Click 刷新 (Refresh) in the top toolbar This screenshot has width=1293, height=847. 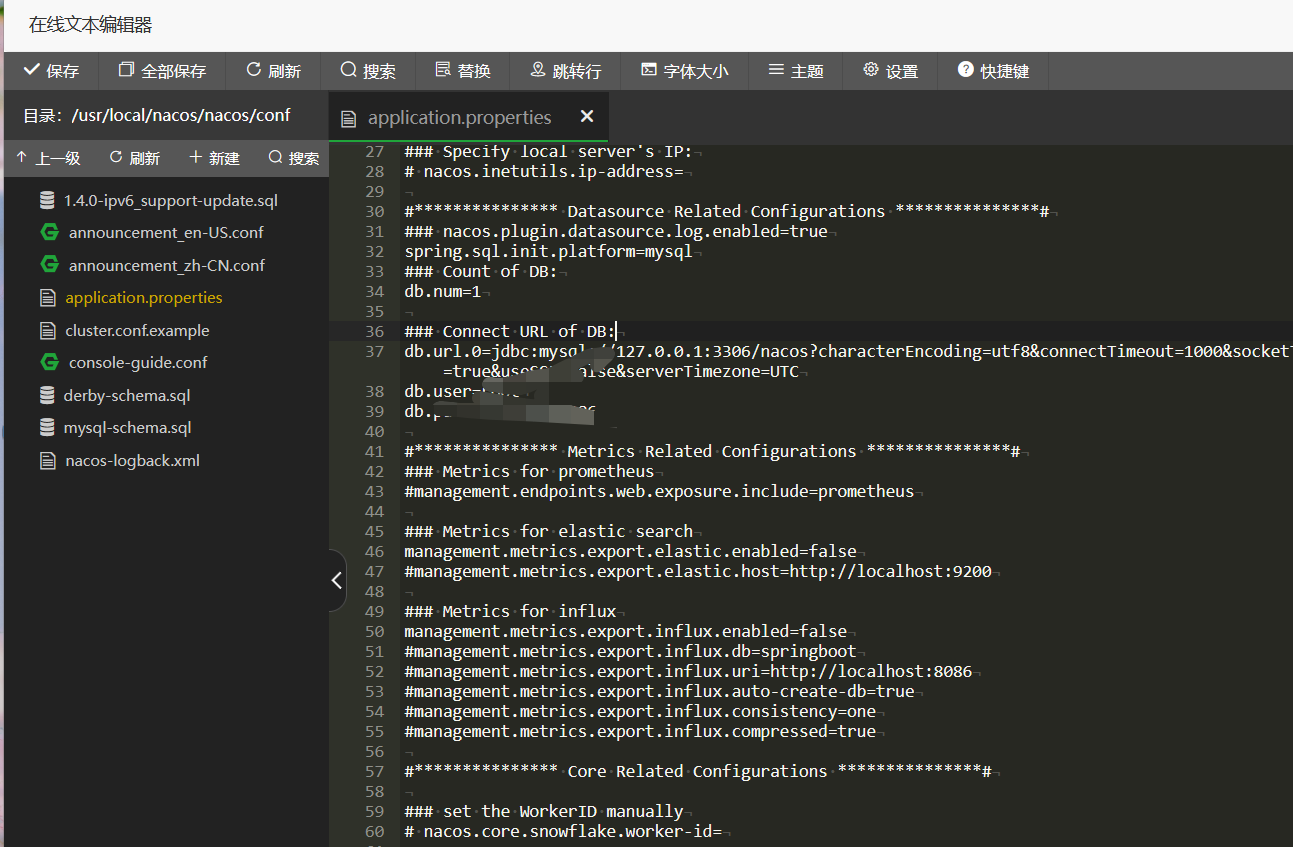pos(273,71)
